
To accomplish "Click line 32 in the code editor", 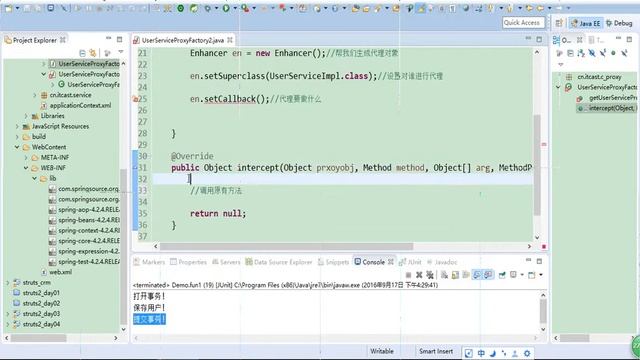I will pyautogui.click(x=342, y=179).
